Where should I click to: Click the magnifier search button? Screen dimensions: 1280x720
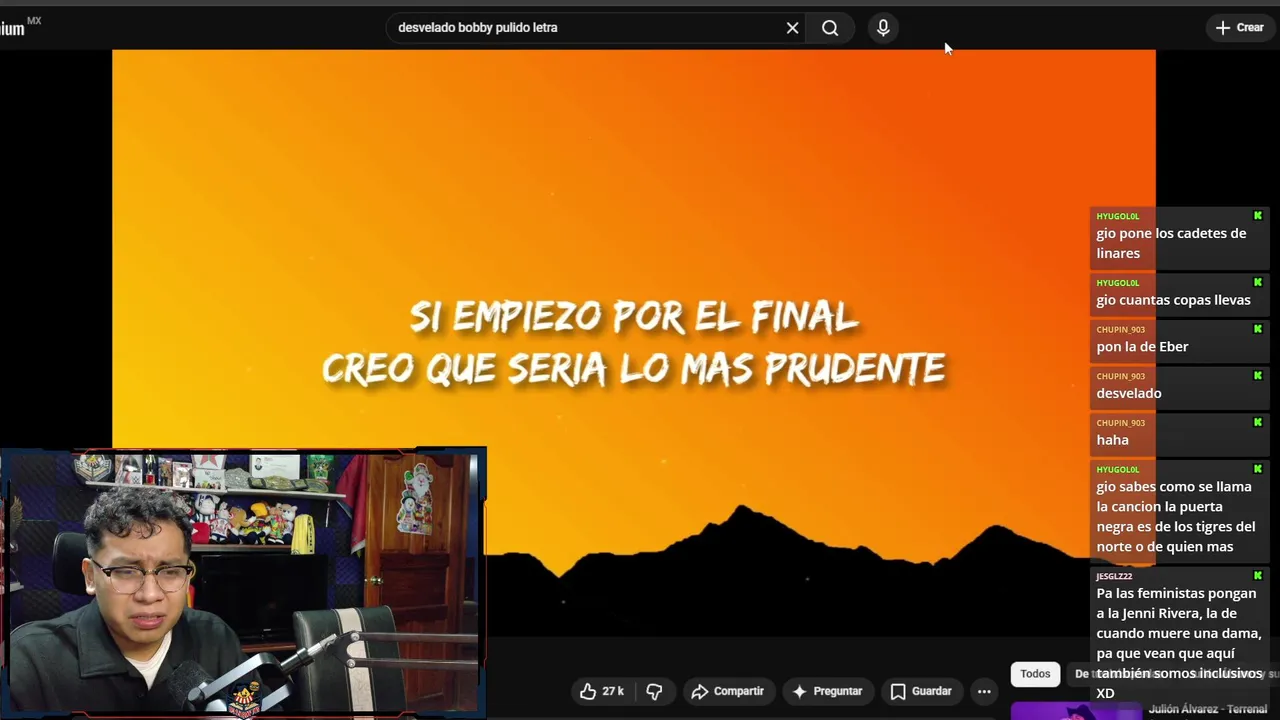(x=830, y=28)
